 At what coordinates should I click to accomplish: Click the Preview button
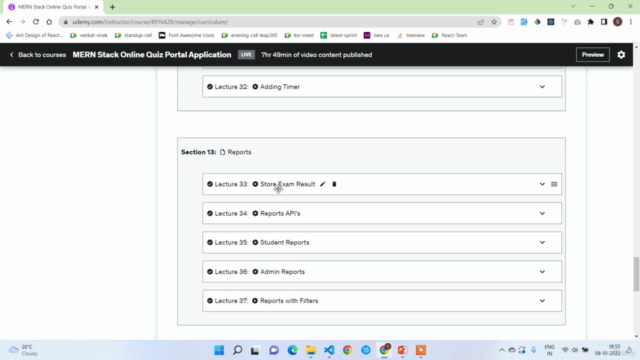coord(593,55)
